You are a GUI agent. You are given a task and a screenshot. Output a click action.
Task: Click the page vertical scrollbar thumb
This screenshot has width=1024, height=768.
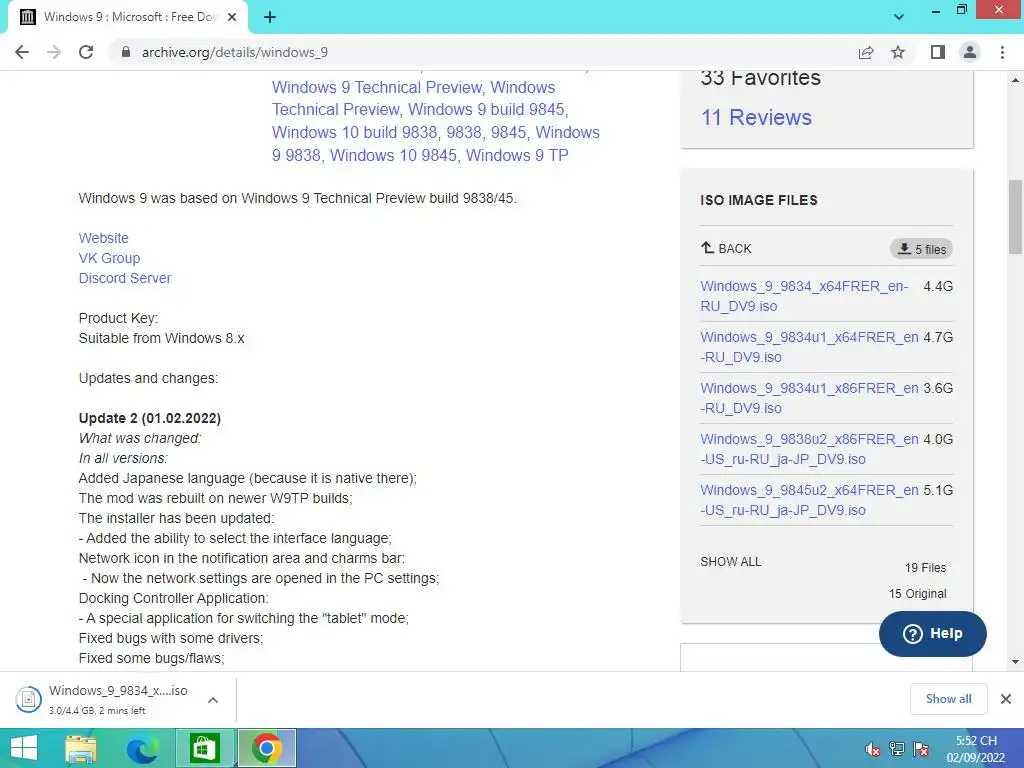coord(1015,217)
